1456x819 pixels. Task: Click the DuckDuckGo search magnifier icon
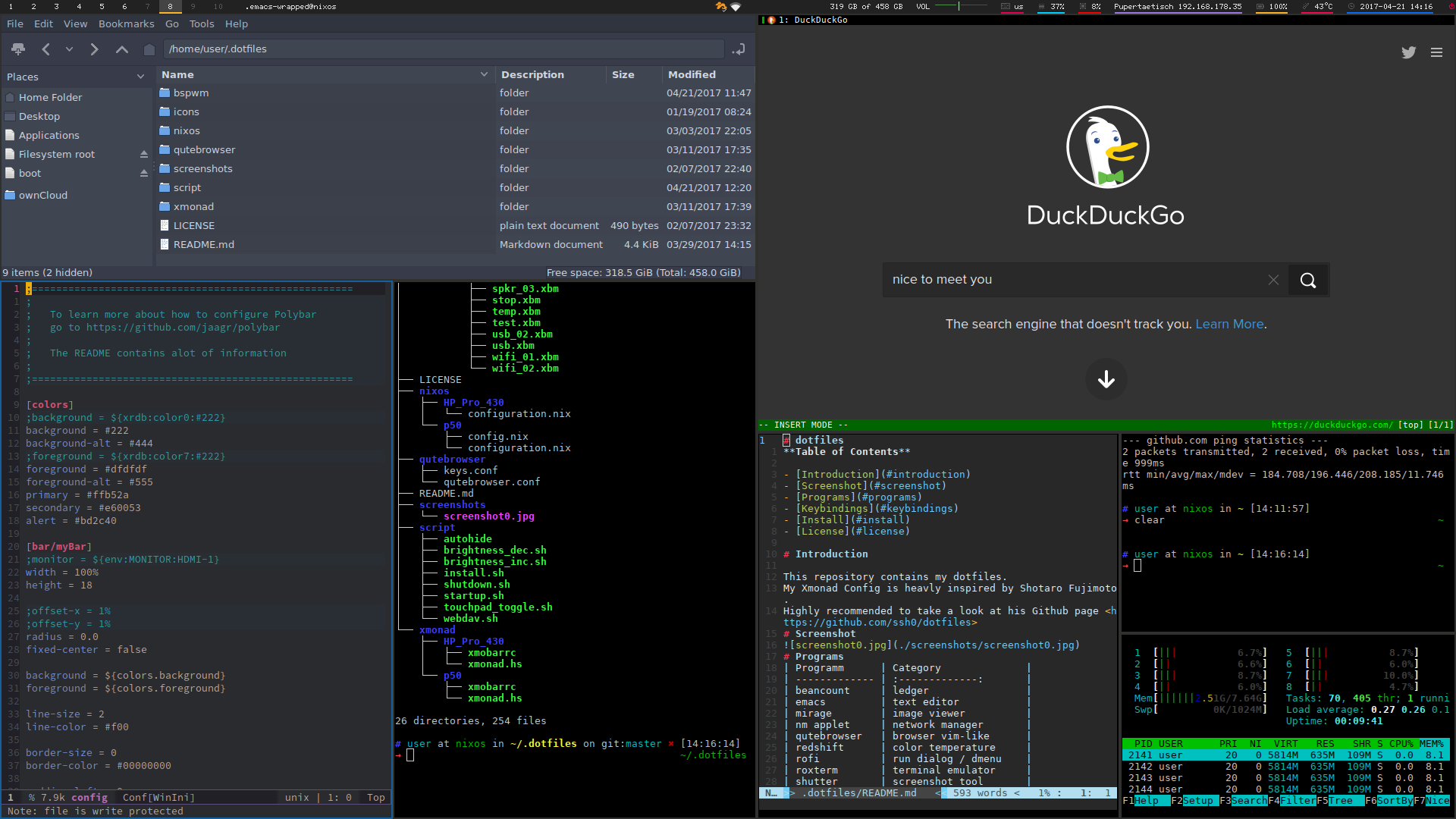tap(1307, 280)
